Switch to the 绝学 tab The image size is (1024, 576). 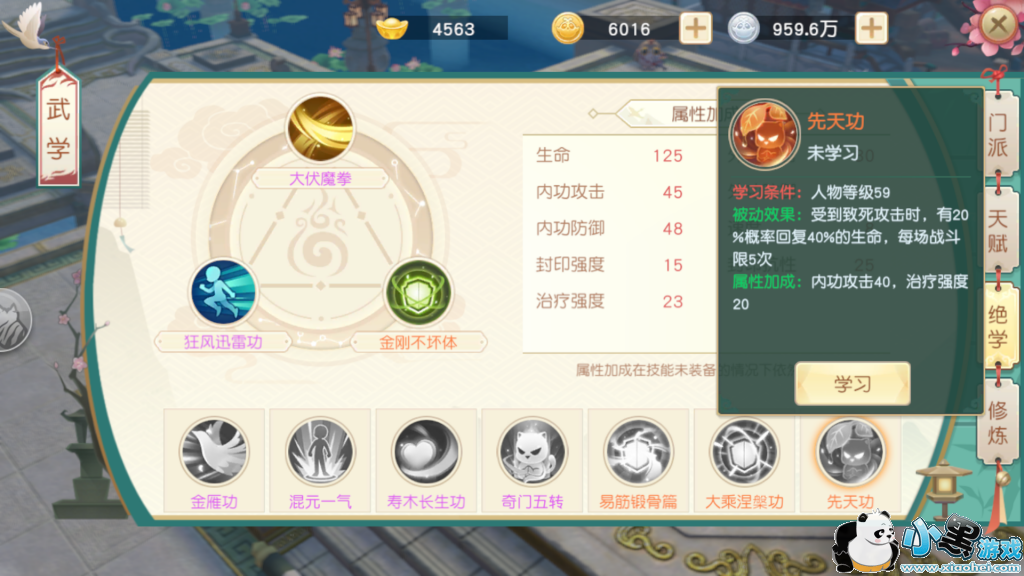[999, 327]
